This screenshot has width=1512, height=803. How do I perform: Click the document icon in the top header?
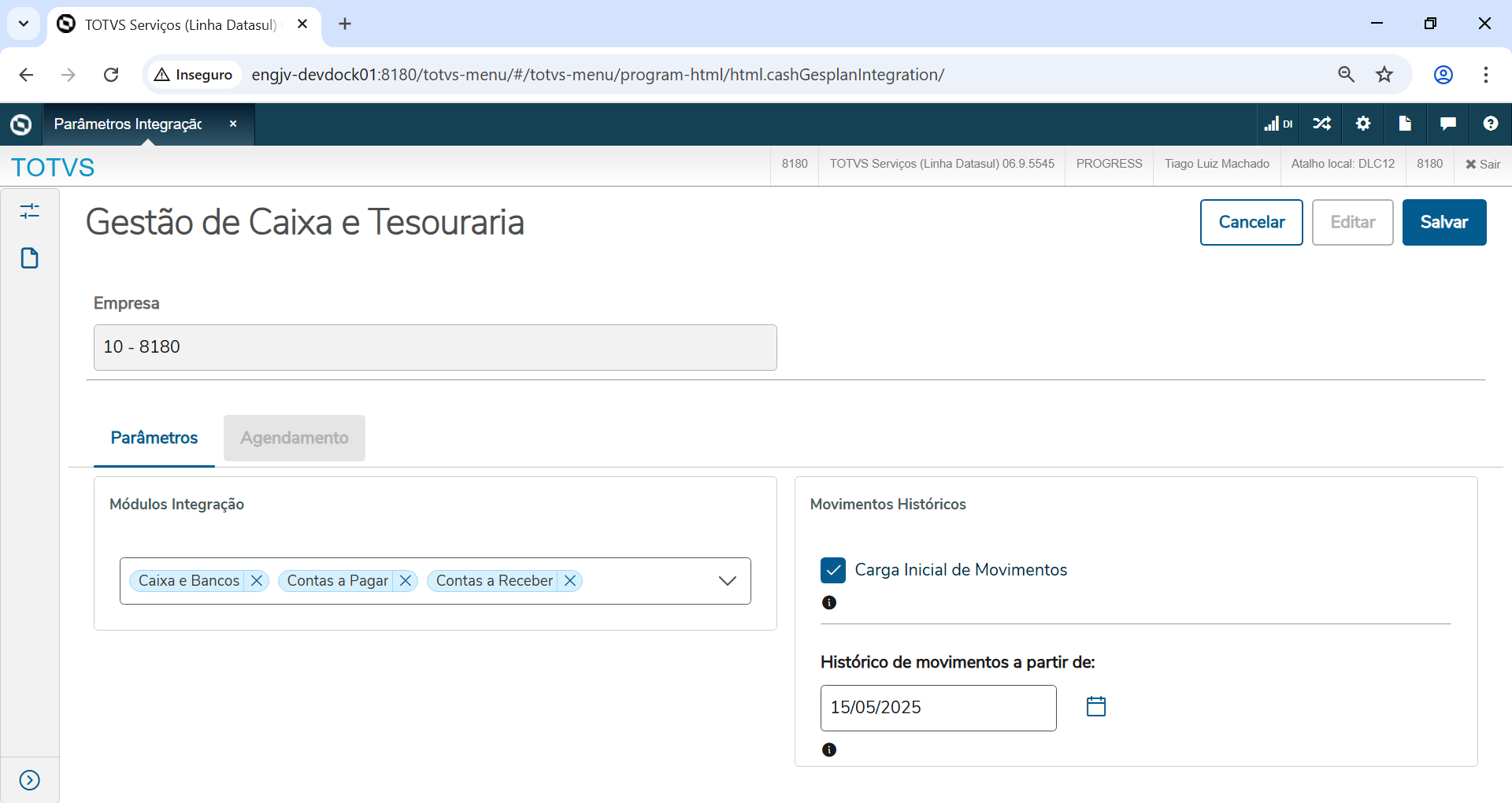[1405, 123]
